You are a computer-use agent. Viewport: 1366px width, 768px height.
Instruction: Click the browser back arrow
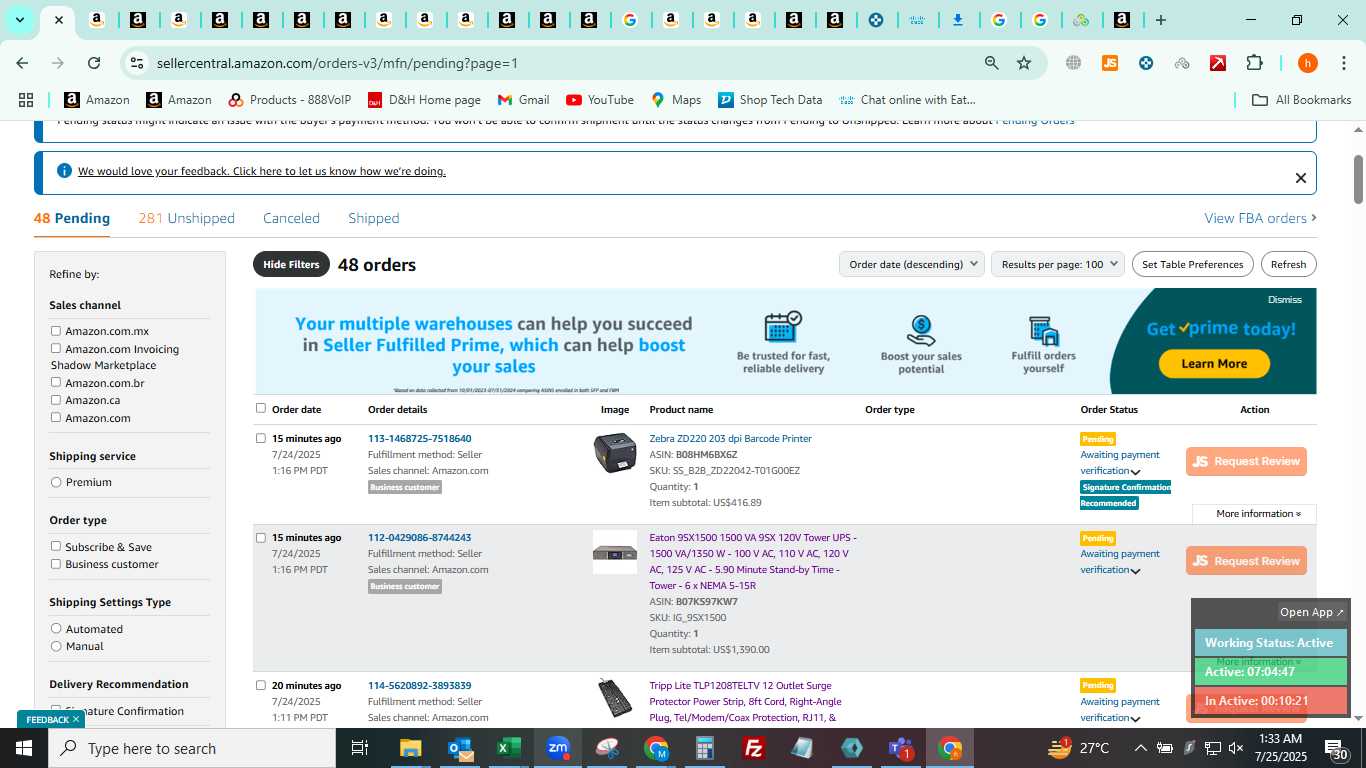(22, 63)
